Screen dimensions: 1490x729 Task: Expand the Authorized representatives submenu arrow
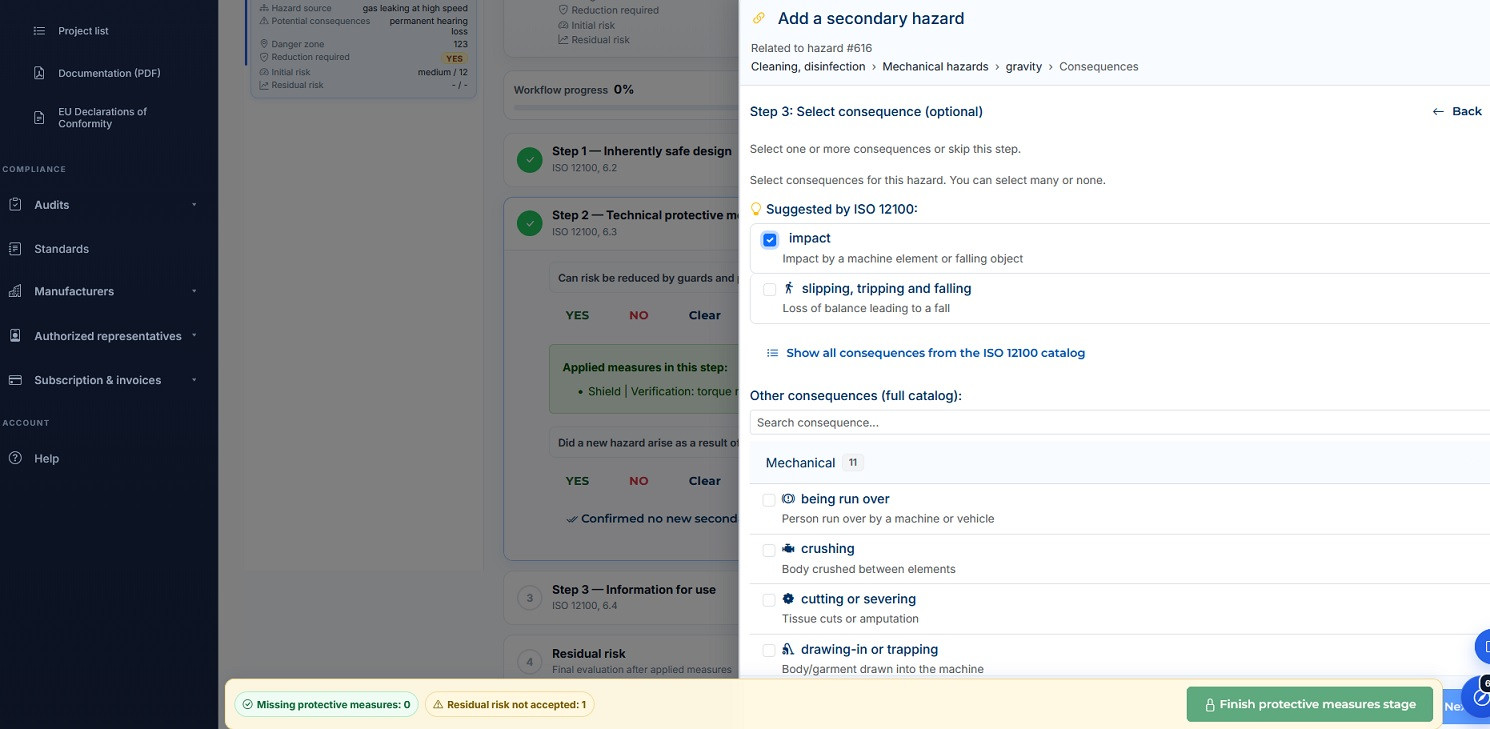[x=194, y=336]
